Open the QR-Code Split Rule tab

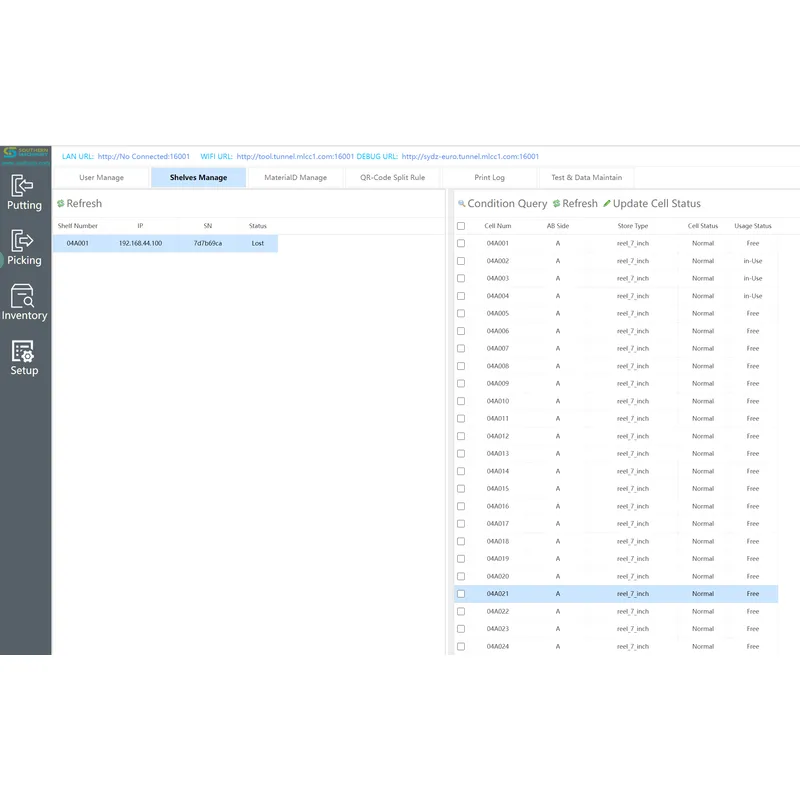point(392,178)
